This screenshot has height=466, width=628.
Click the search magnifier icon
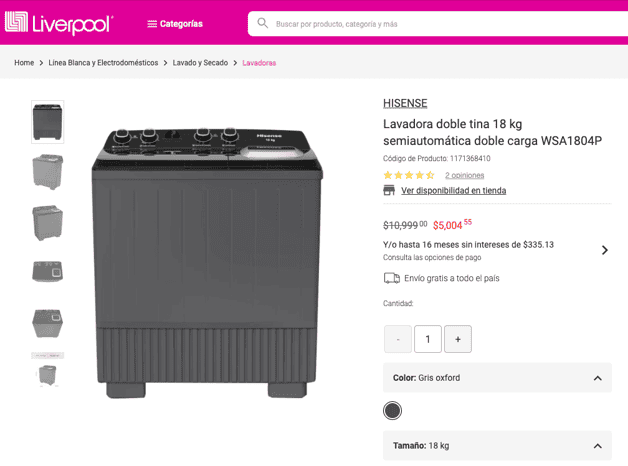point(262,23)
